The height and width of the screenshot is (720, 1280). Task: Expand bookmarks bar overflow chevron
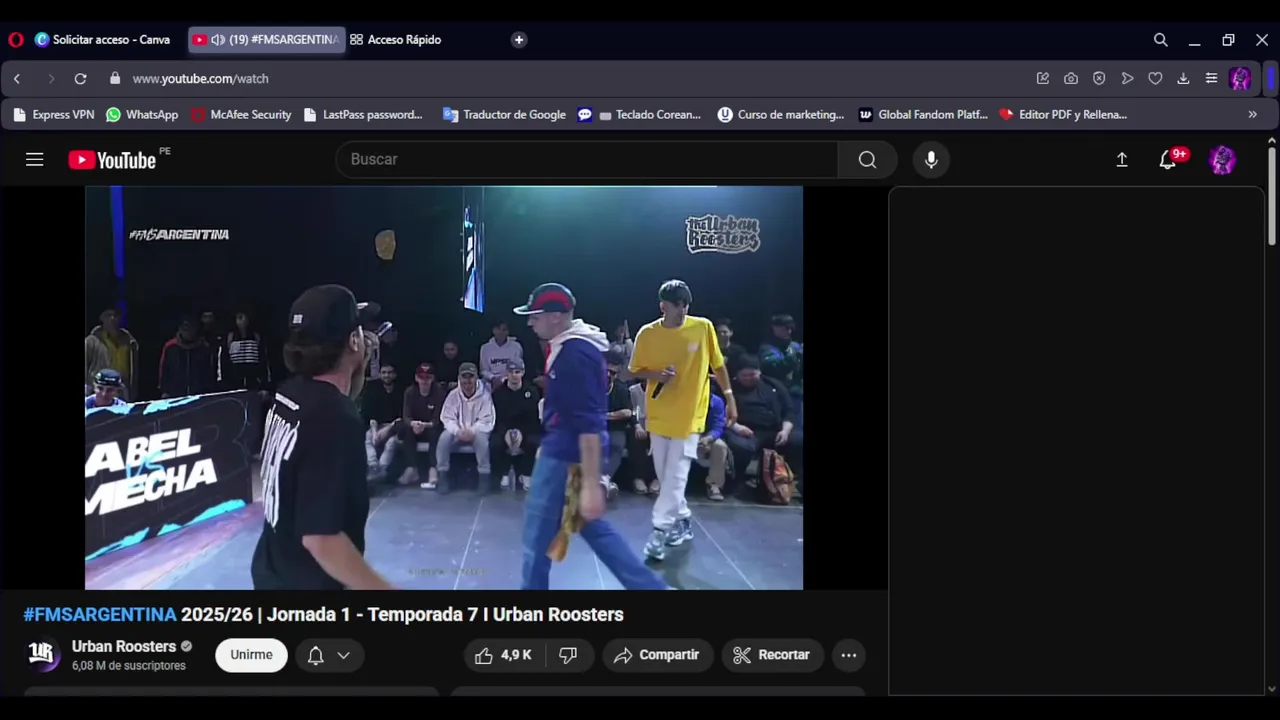pos(1252,114)
